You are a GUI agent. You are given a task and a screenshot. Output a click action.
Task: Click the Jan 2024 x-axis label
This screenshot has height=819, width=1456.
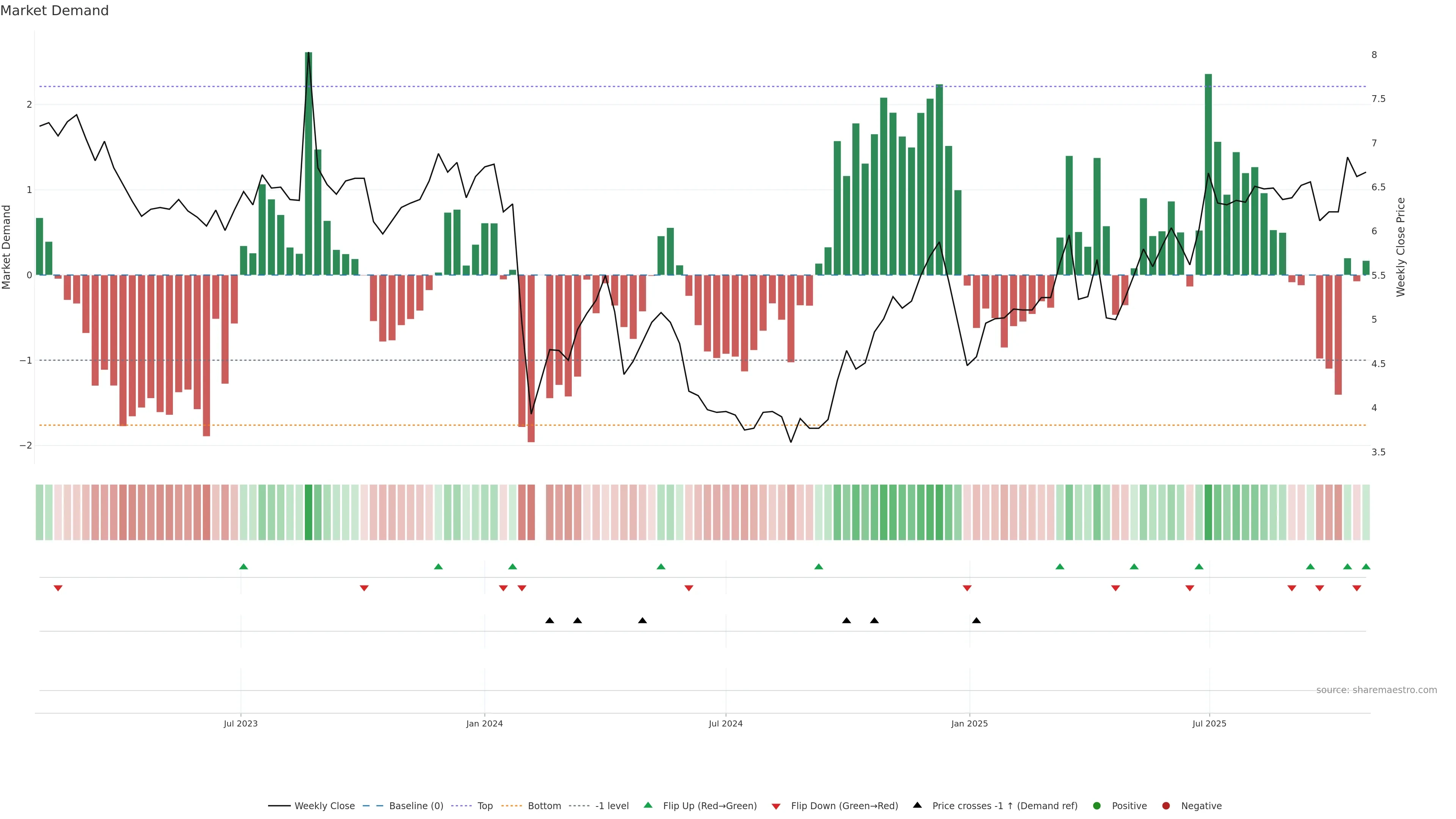(485, 723)
